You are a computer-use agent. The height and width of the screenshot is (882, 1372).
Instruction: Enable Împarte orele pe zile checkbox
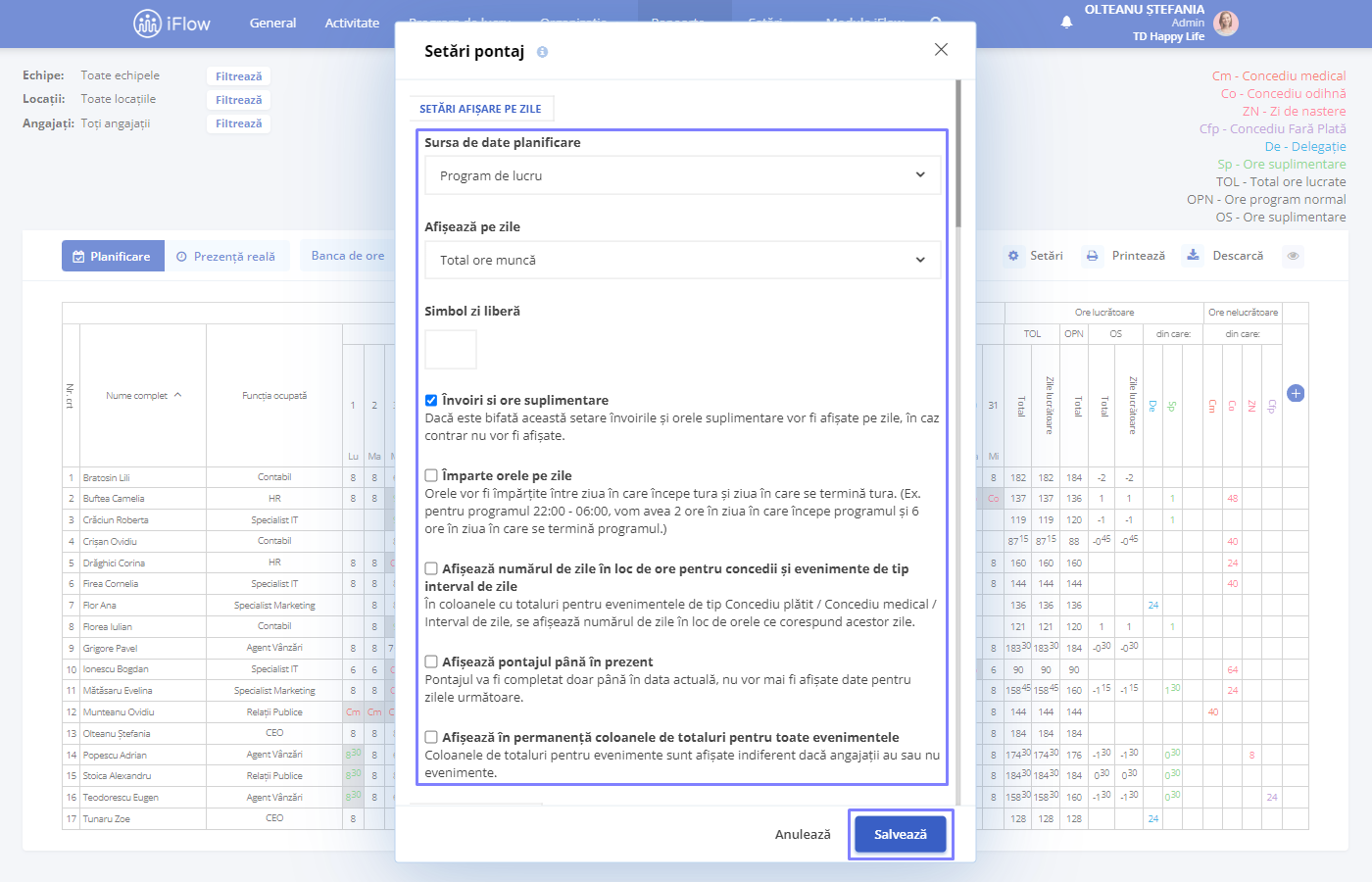[x=431, y=475]
